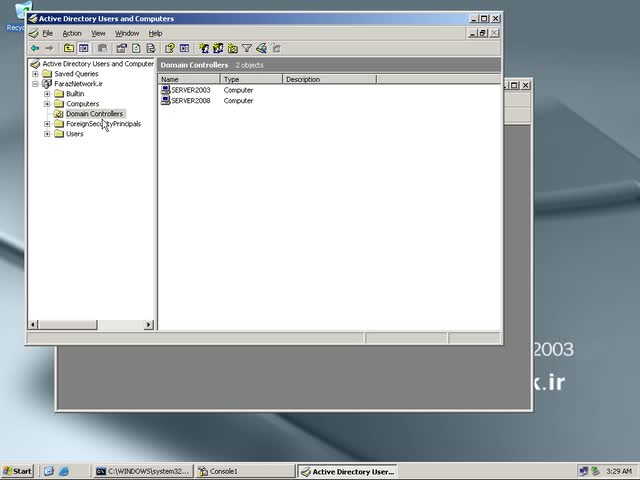Click tree pane scrollbar left arrow
Viewport: 640px width, 480px height.
[x=33, y=325]
